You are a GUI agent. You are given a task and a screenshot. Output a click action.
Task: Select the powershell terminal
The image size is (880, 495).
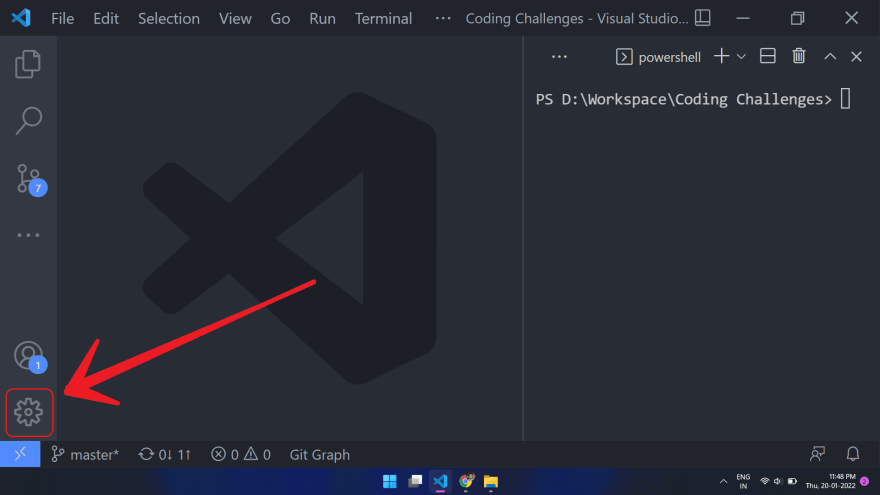click(658, 57)
